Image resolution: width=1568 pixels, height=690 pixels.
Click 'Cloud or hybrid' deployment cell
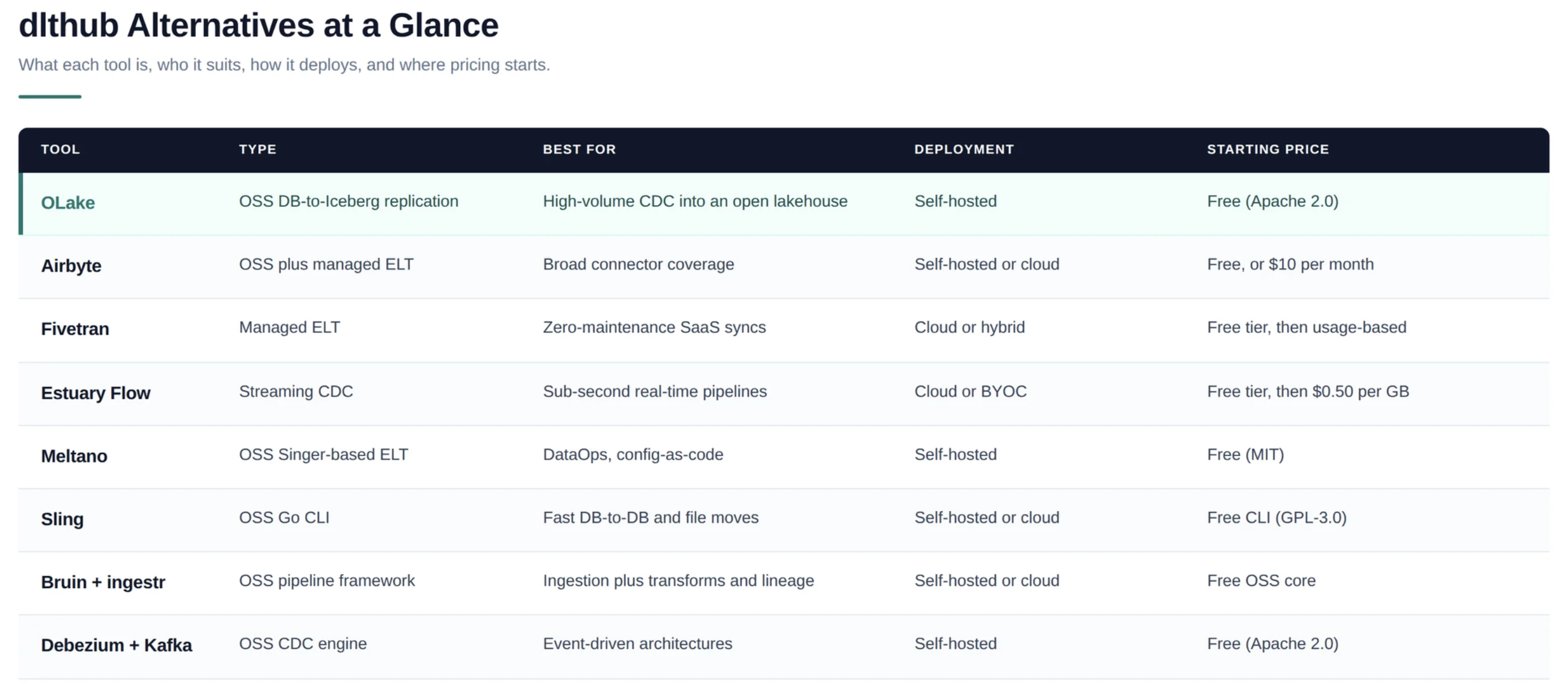pos(969,328)
